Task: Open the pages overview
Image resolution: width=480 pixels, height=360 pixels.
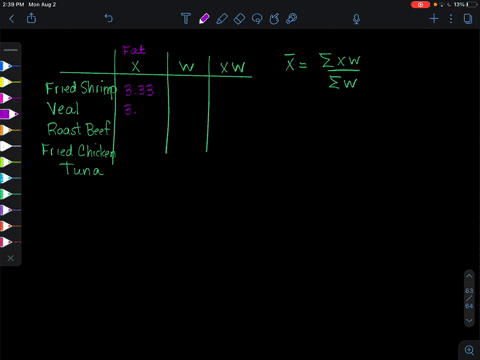Action: (x=468, y=19)
